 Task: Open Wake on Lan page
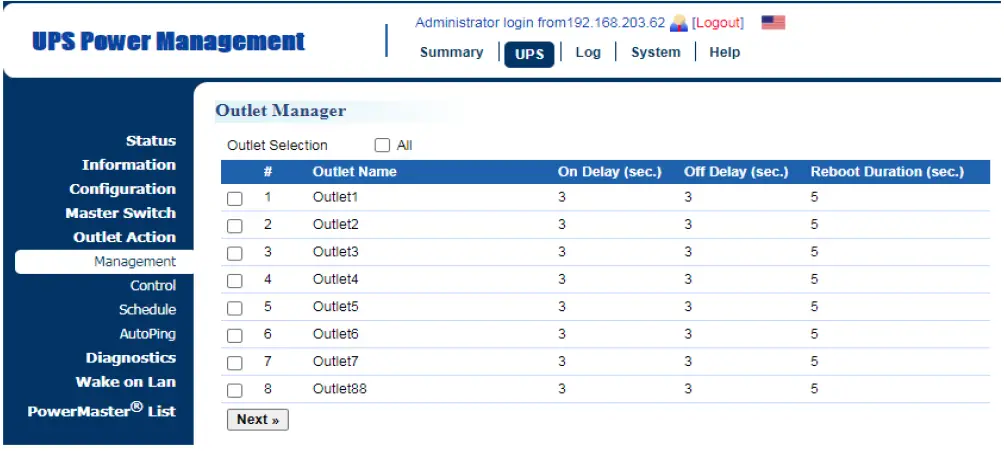pyautogui.click(x=126, y=382)
